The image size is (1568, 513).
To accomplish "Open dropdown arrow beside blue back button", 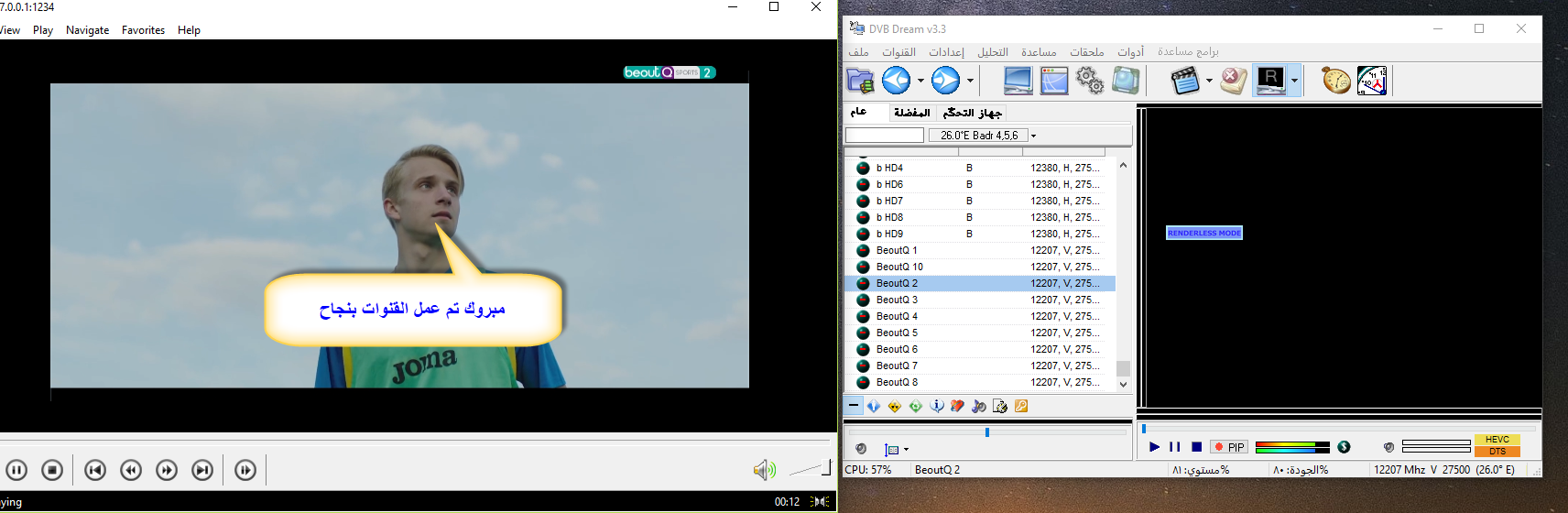I will pos(920,82).
